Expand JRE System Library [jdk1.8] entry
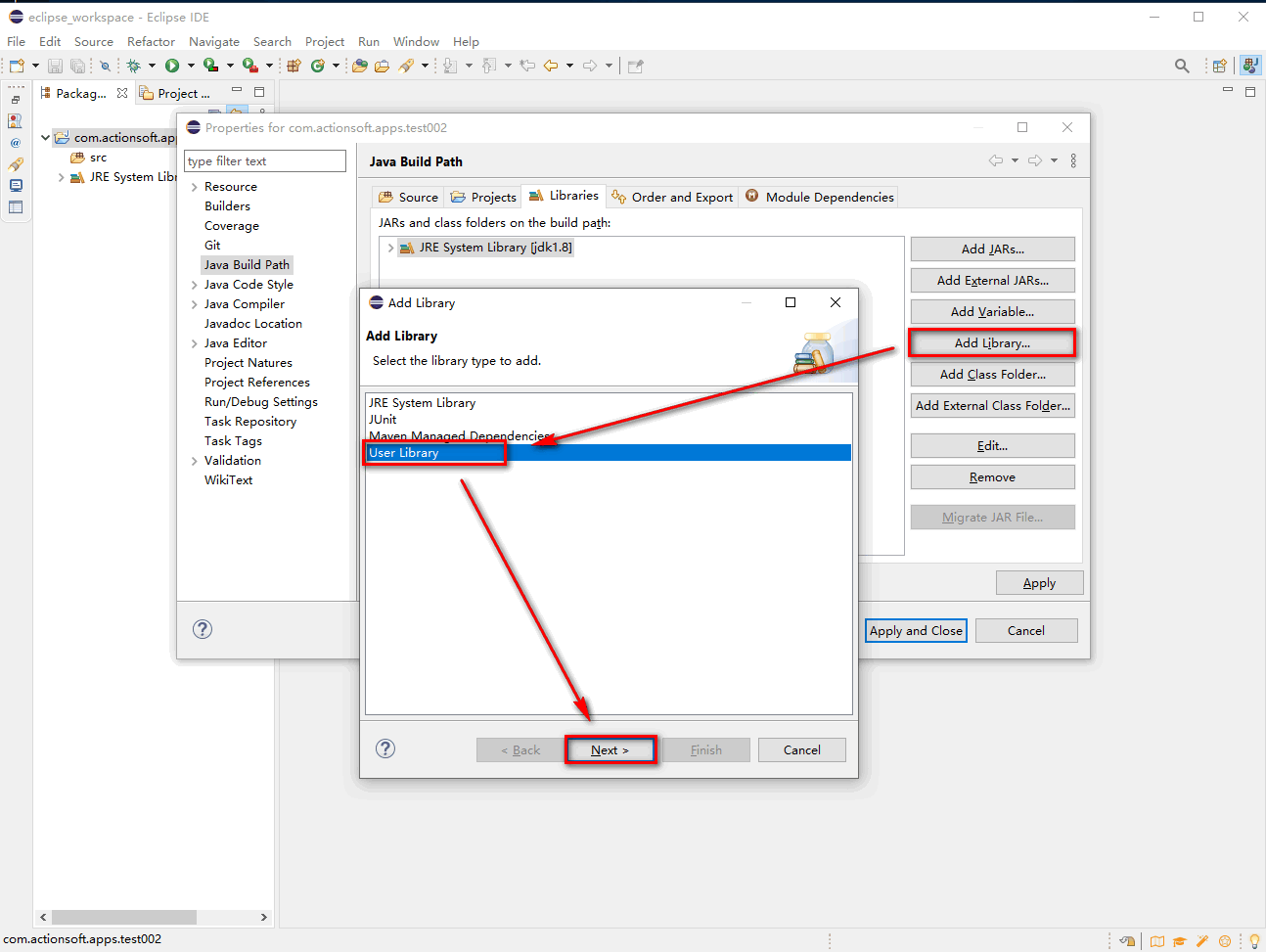 pos(390,248)
